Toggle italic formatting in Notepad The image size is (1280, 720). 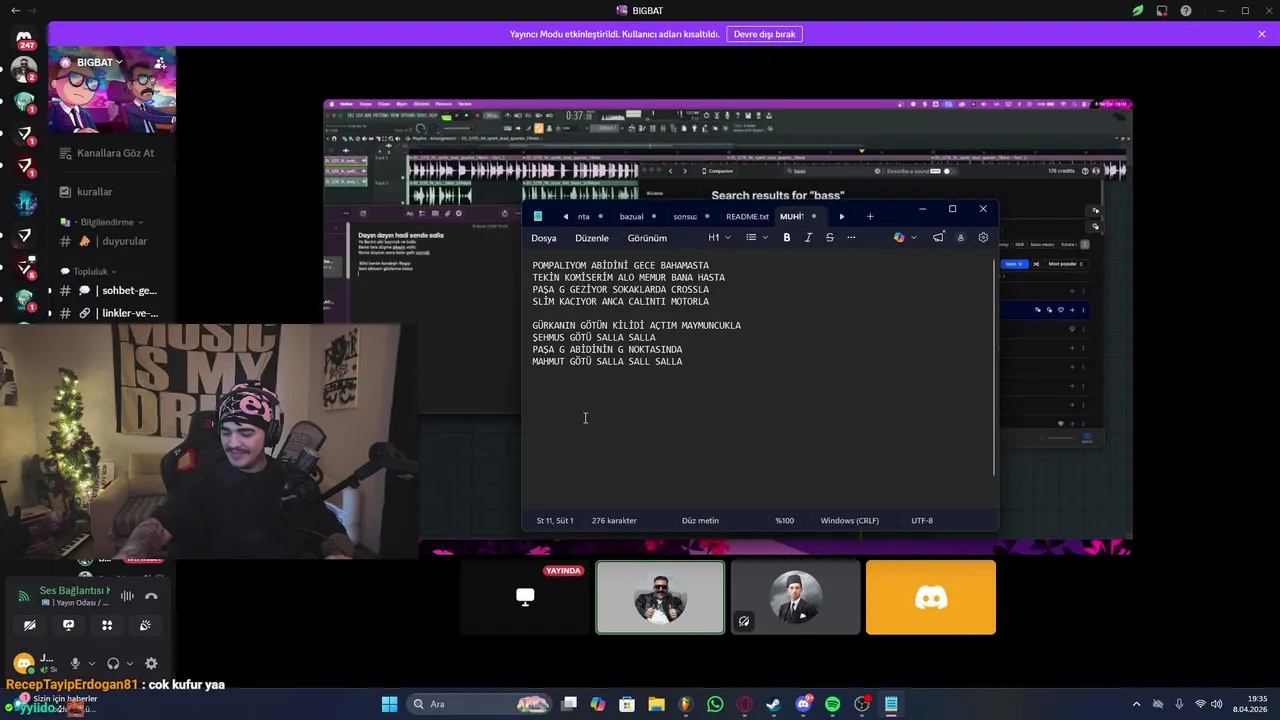click(x=808, y=238)
